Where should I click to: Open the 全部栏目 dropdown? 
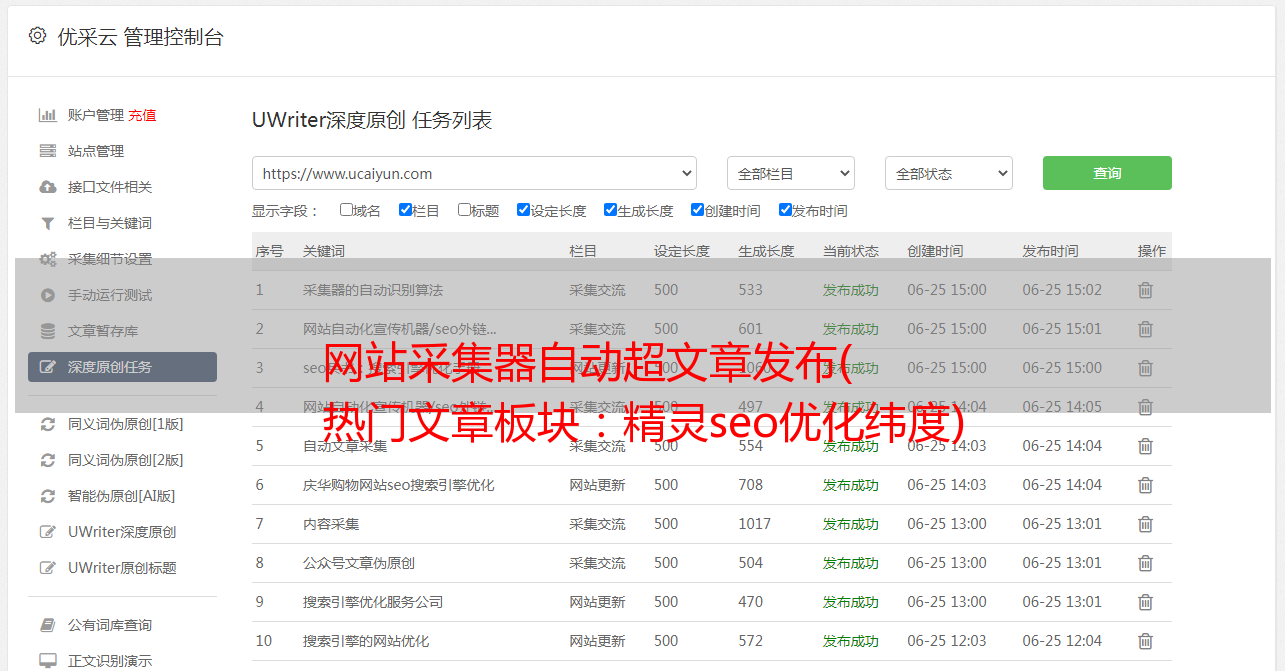[791, 173]
